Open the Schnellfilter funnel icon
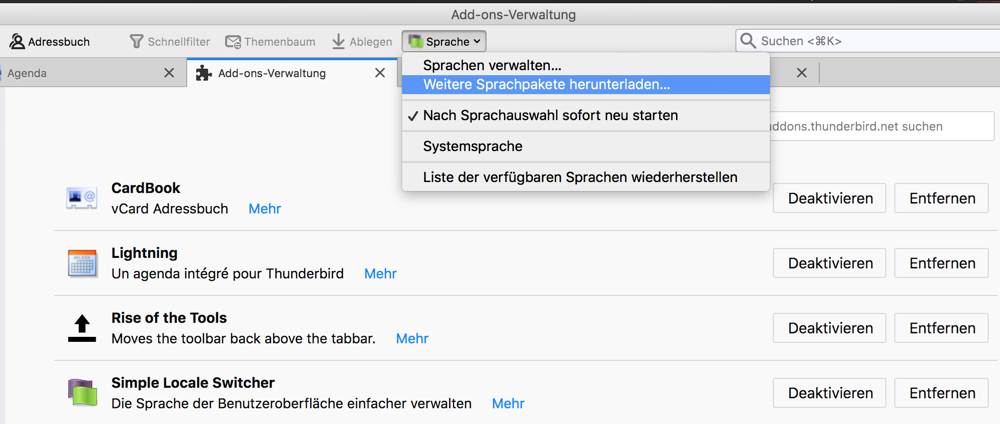The image size is (1000, 424). click(137, 42)
